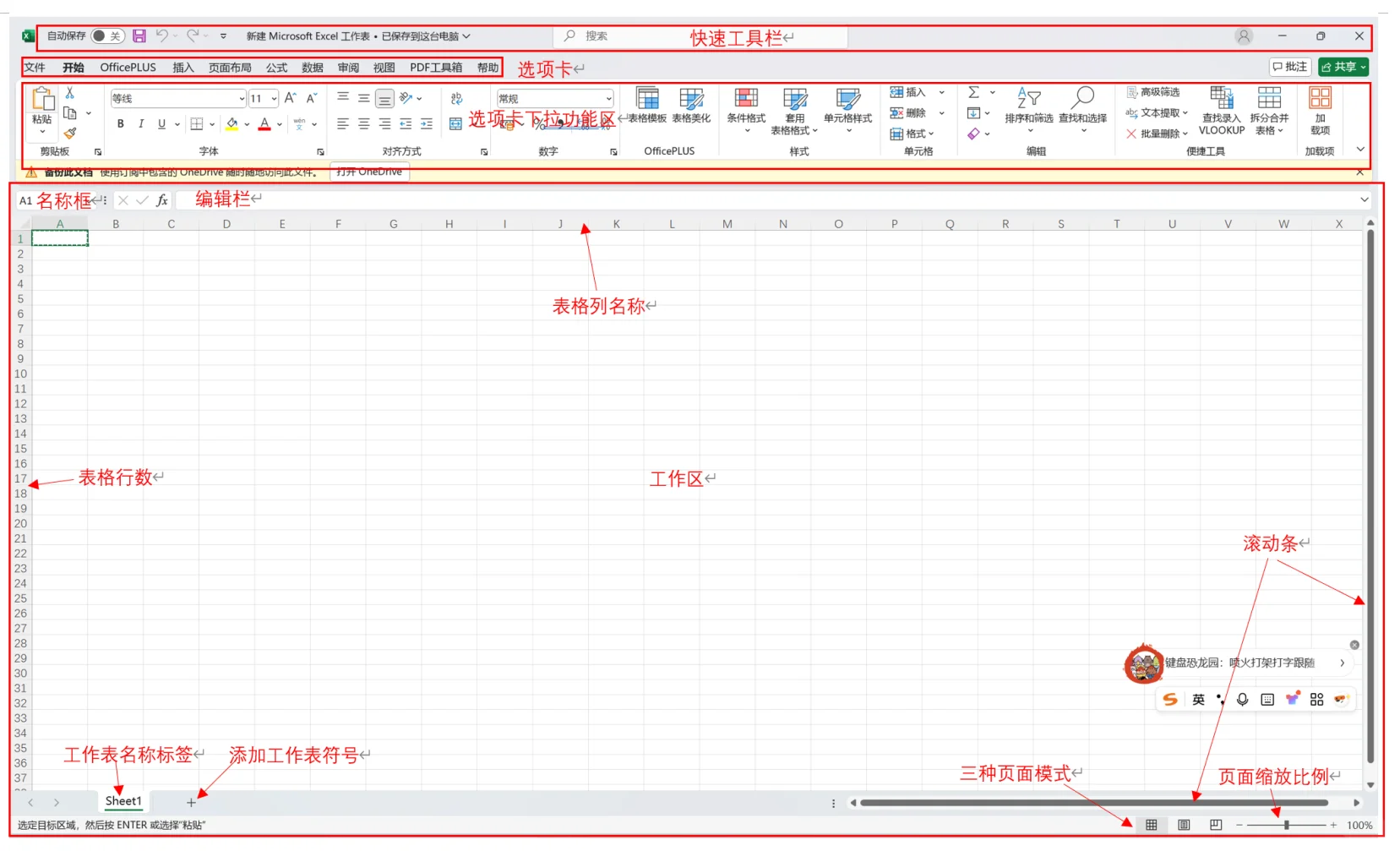Toggle align text left
Screen dimensions: 1400x851
click(x=342, y=124)
